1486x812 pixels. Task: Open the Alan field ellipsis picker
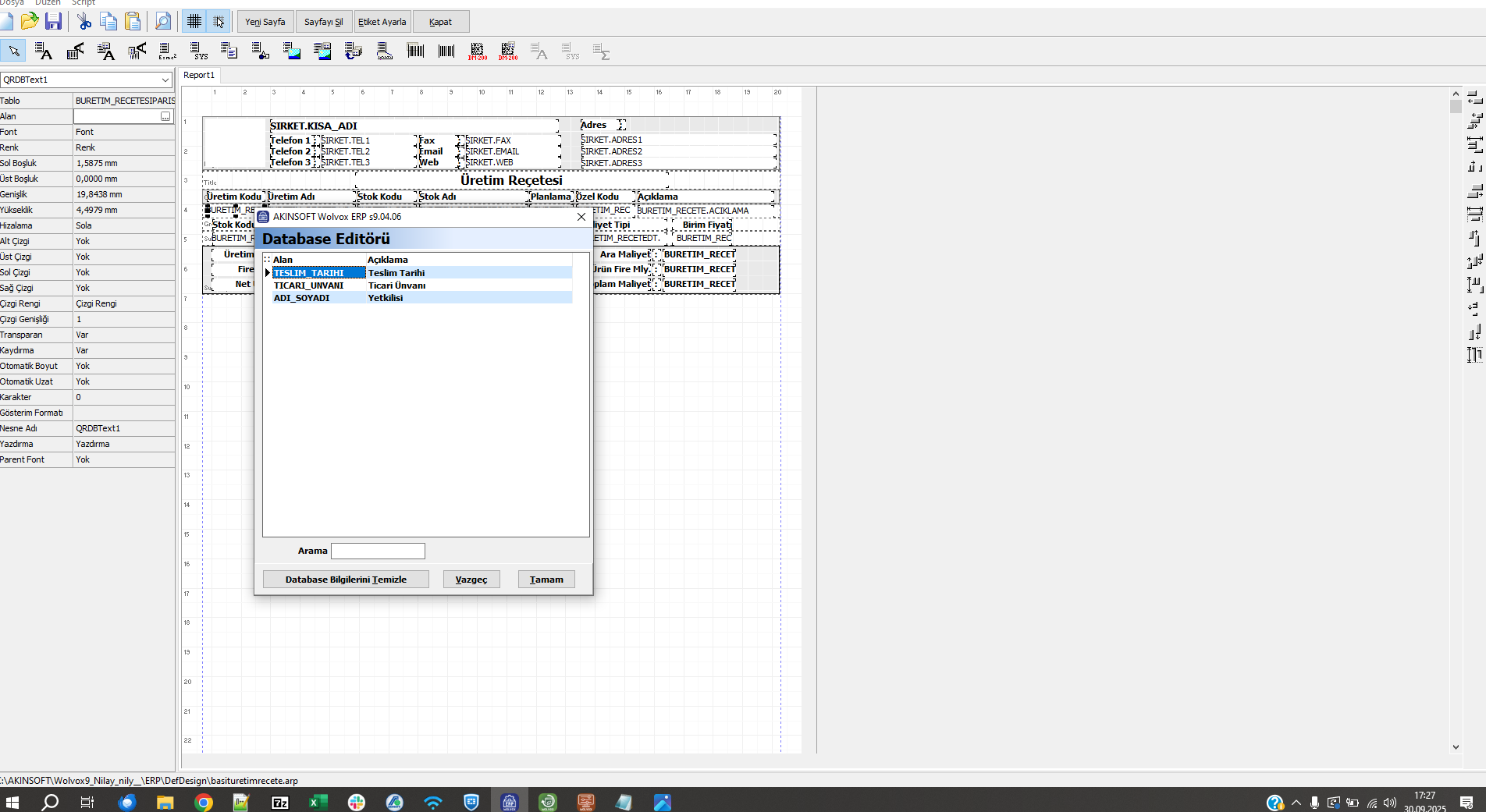click(165, 116)
